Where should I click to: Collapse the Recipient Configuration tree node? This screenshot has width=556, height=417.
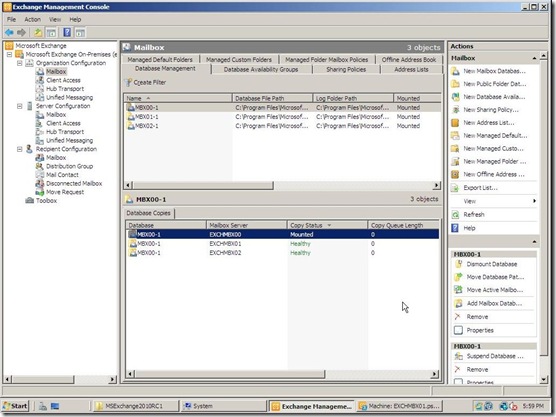pyautogui.click(x=20, y=149)
